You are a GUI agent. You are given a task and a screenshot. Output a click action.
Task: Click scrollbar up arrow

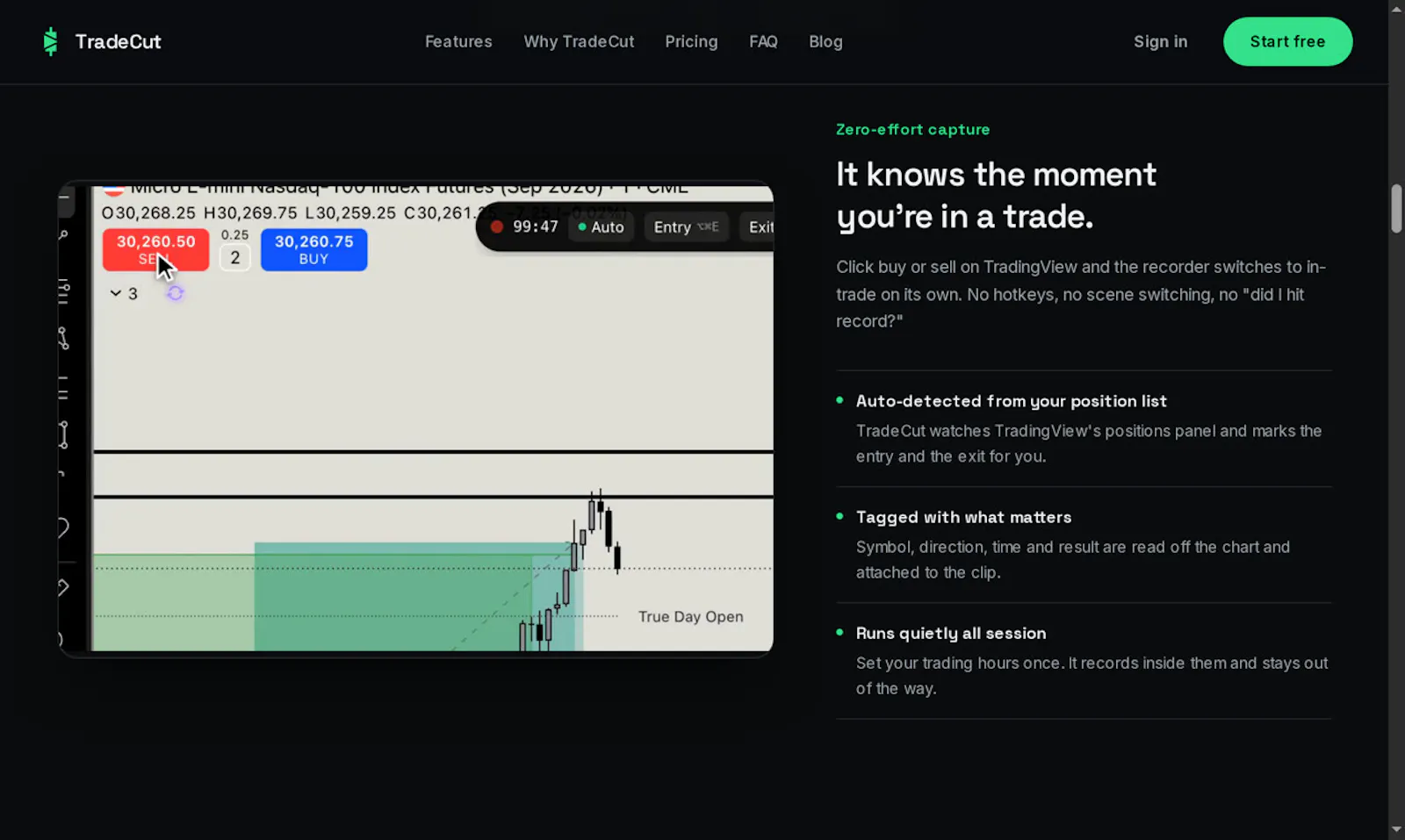tap(1396, 9)
